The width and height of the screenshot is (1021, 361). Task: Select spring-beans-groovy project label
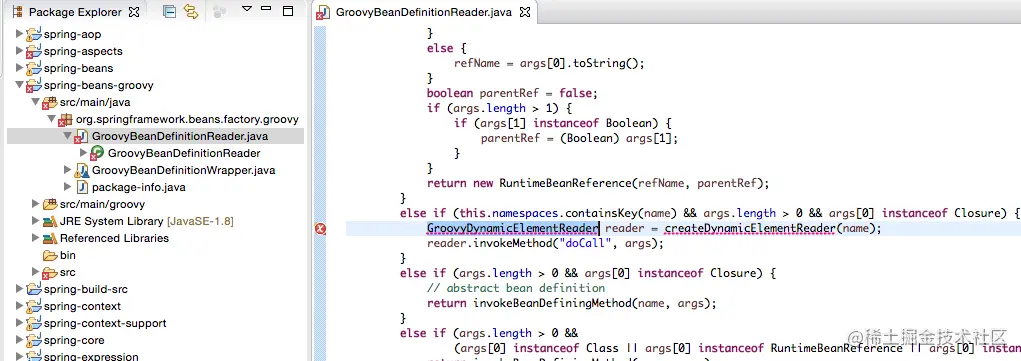pyautogui.click(x=99, y=85)
